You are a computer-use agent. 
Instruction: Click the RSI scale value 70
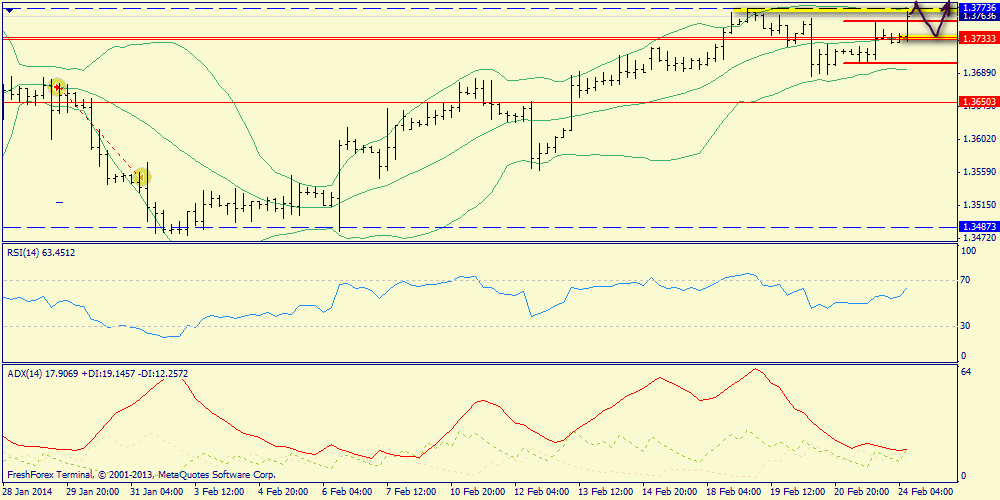[x=966, y=280]
